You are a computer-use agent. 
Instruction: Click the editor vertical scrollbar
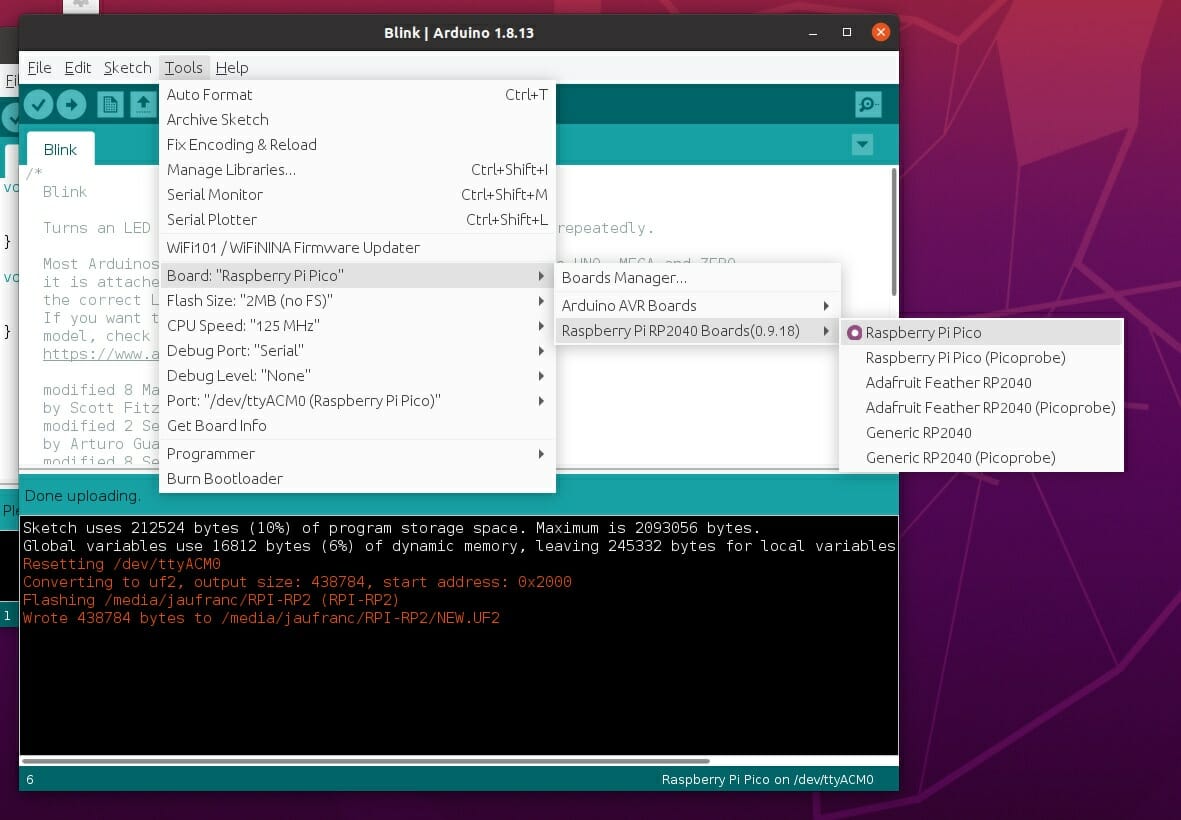pyautogui.click(x=893, y=232)
